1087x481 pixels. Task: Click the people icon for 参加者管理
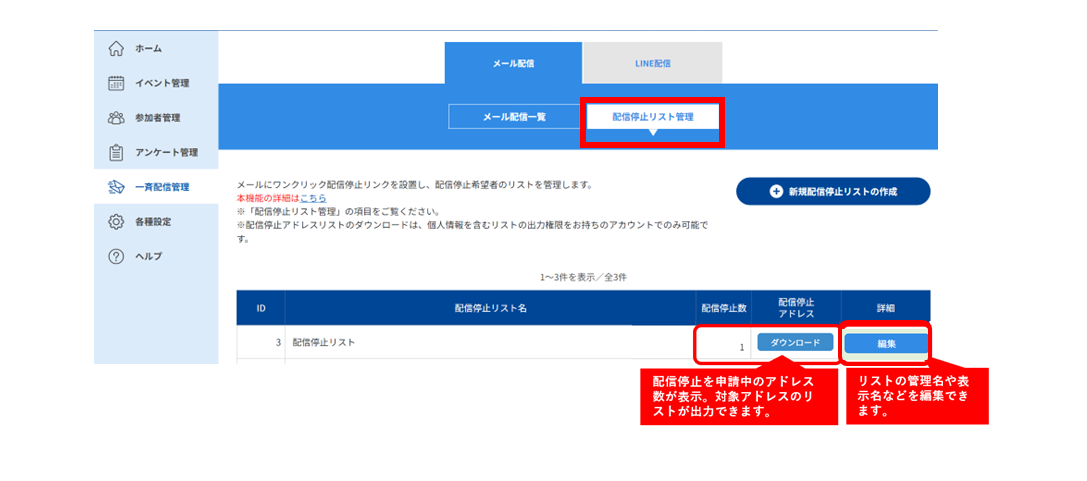pos(116,118)
